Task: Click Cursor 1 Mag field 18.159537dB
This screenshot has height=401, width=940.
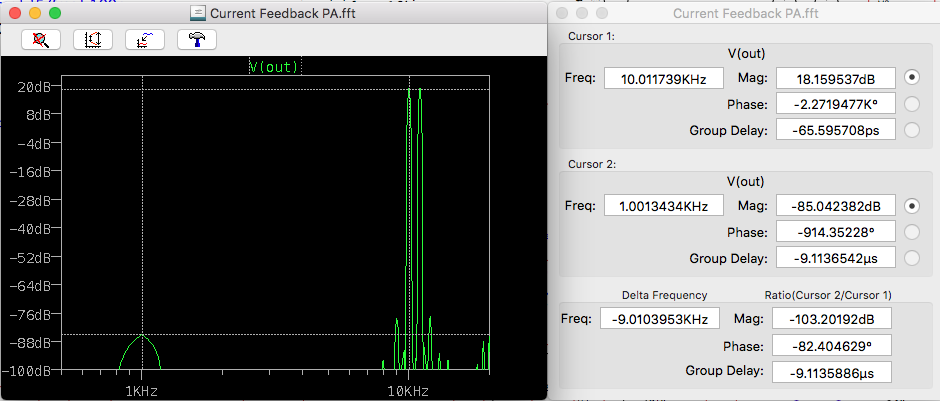Action: (836, 78)
